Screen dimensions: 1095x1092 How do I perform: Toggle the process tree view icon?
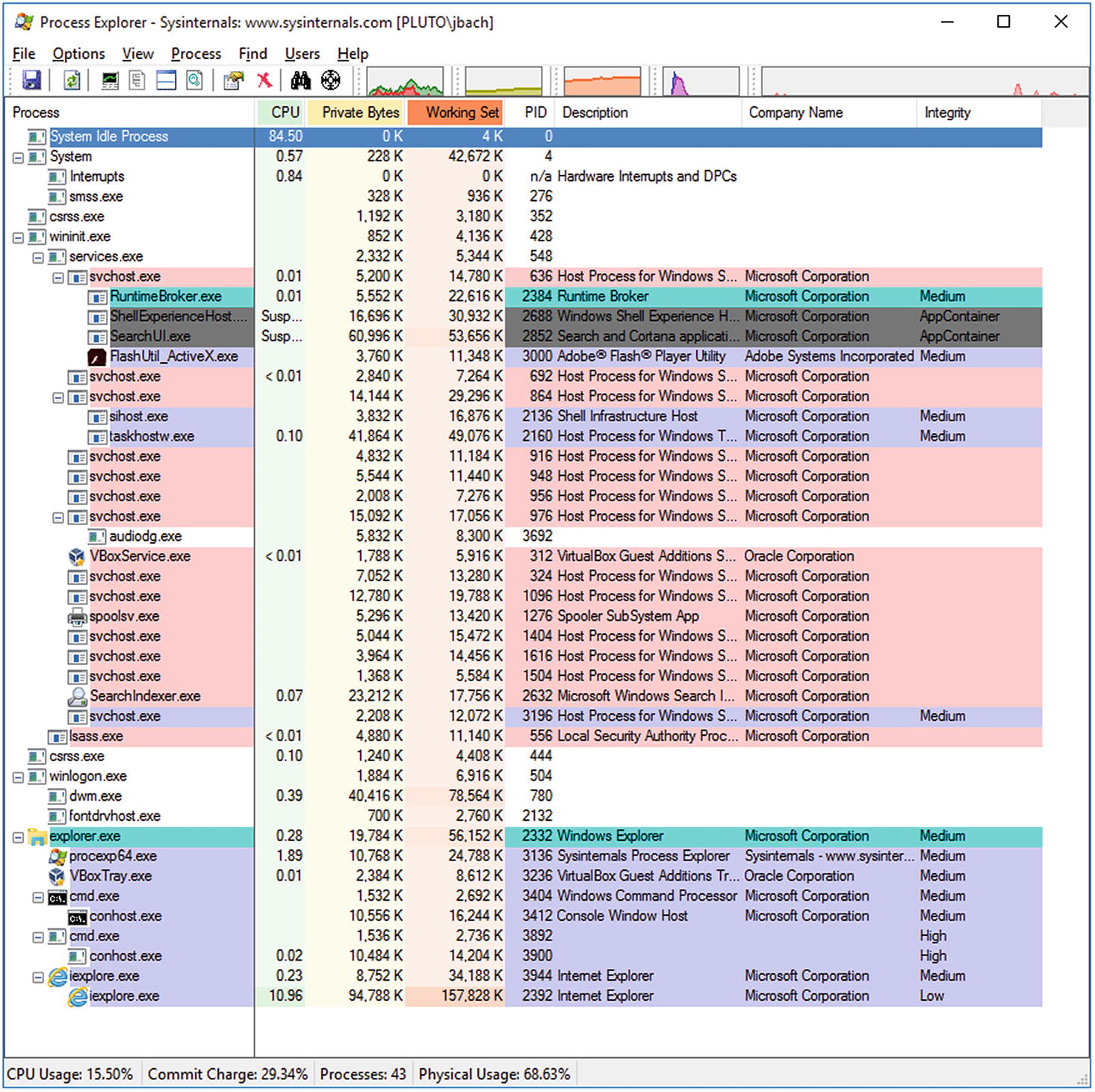coord(137,80)
